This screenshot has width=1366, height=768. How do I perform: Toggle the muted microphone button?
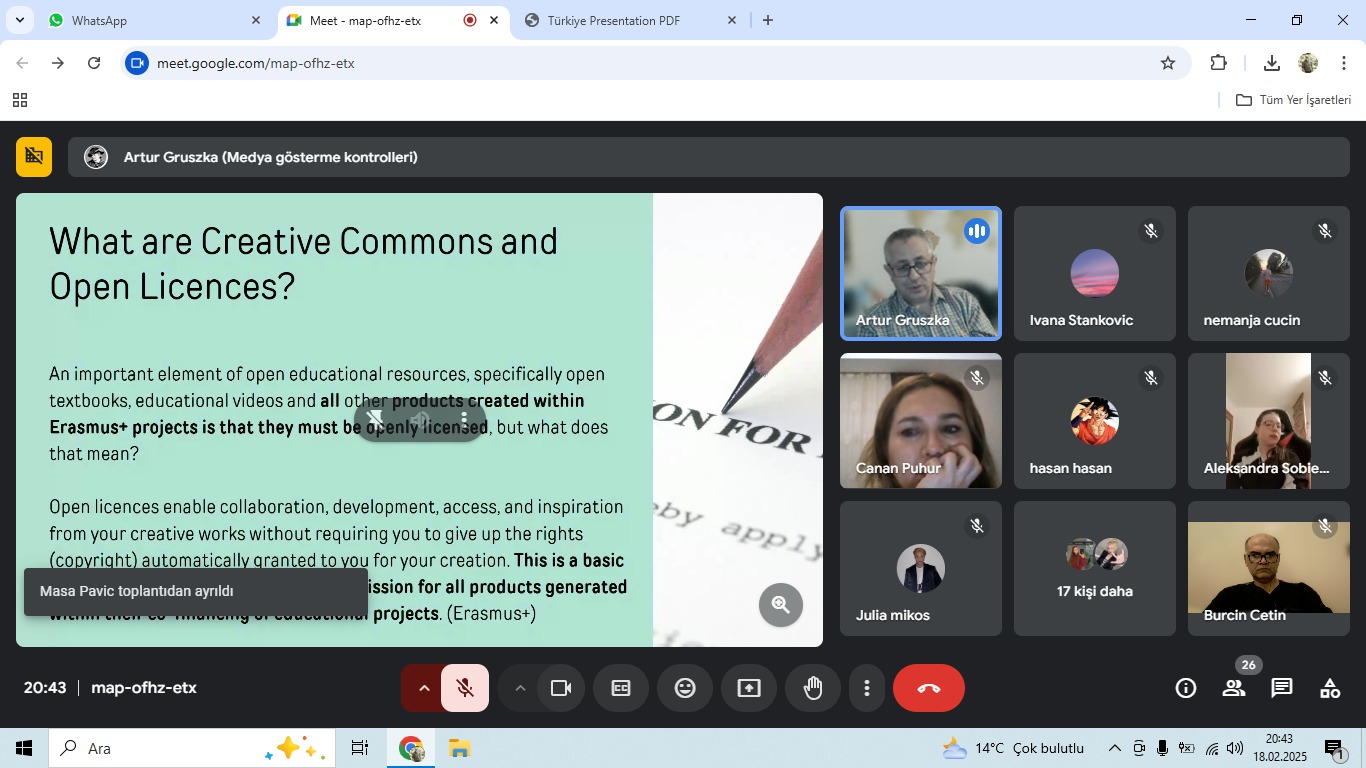click(464, 688)
